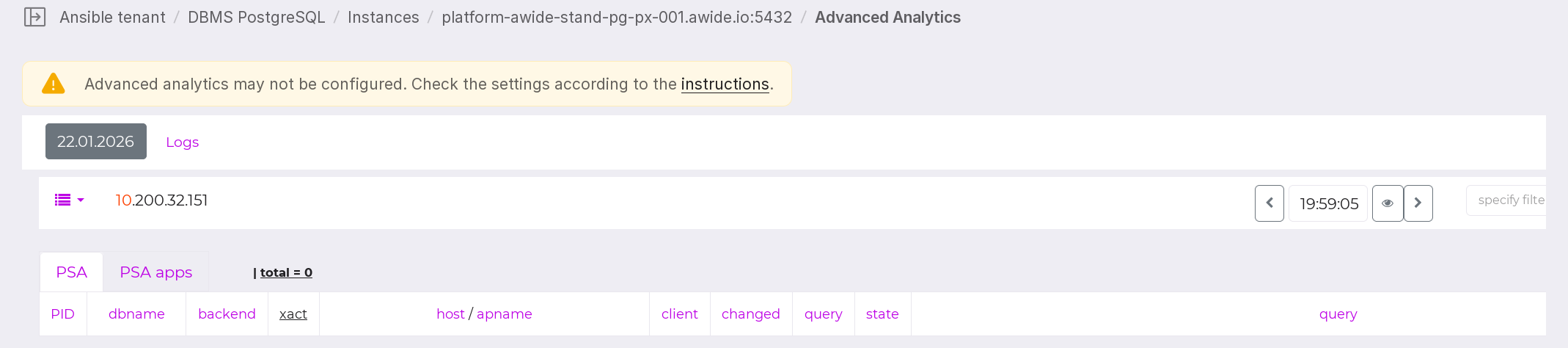Image resolution: width=1568 pixels, height=348 pixels.
Task: Select the 22.01.2026 date tab
Action: [95, 142]
